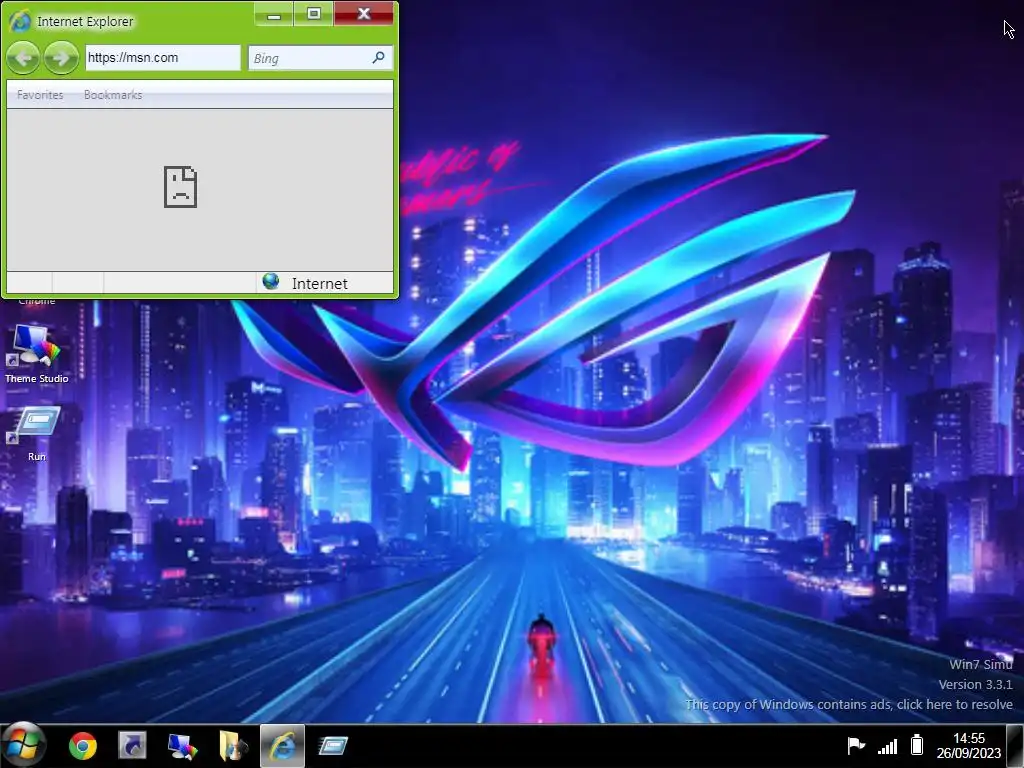
Task: Click 'click here to resolve' ads notice
Action: click(x=954, y=705)
